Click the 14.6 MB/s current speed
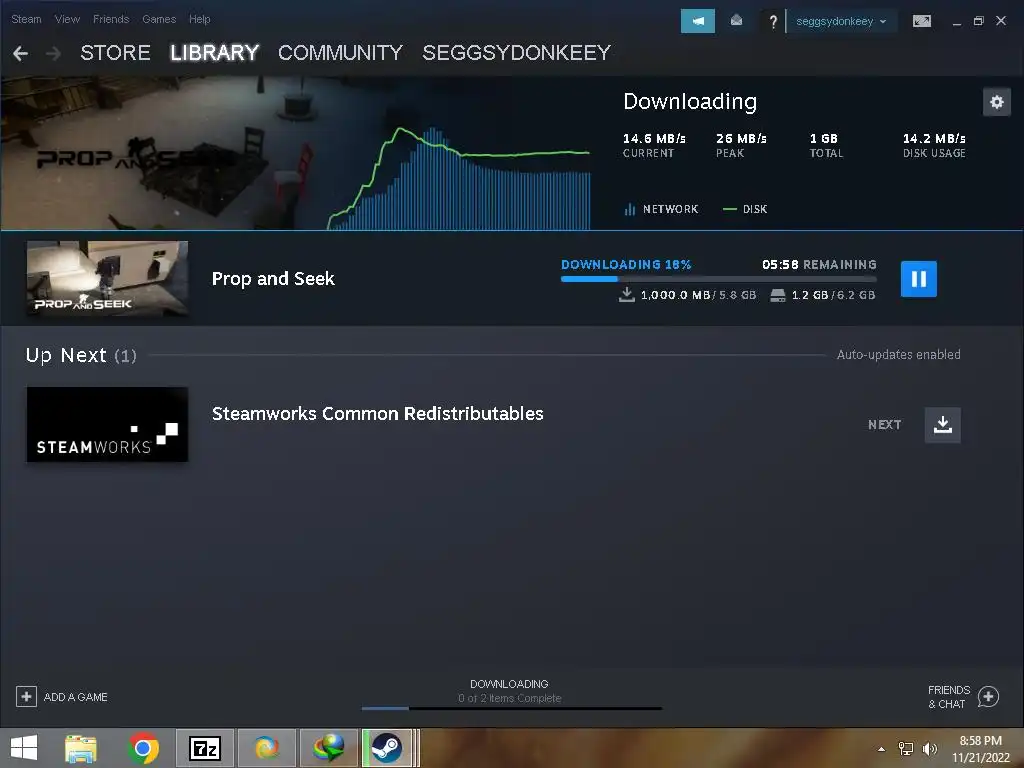The height and width of the screenshot is (768, 1024). [x=654, y=138]
